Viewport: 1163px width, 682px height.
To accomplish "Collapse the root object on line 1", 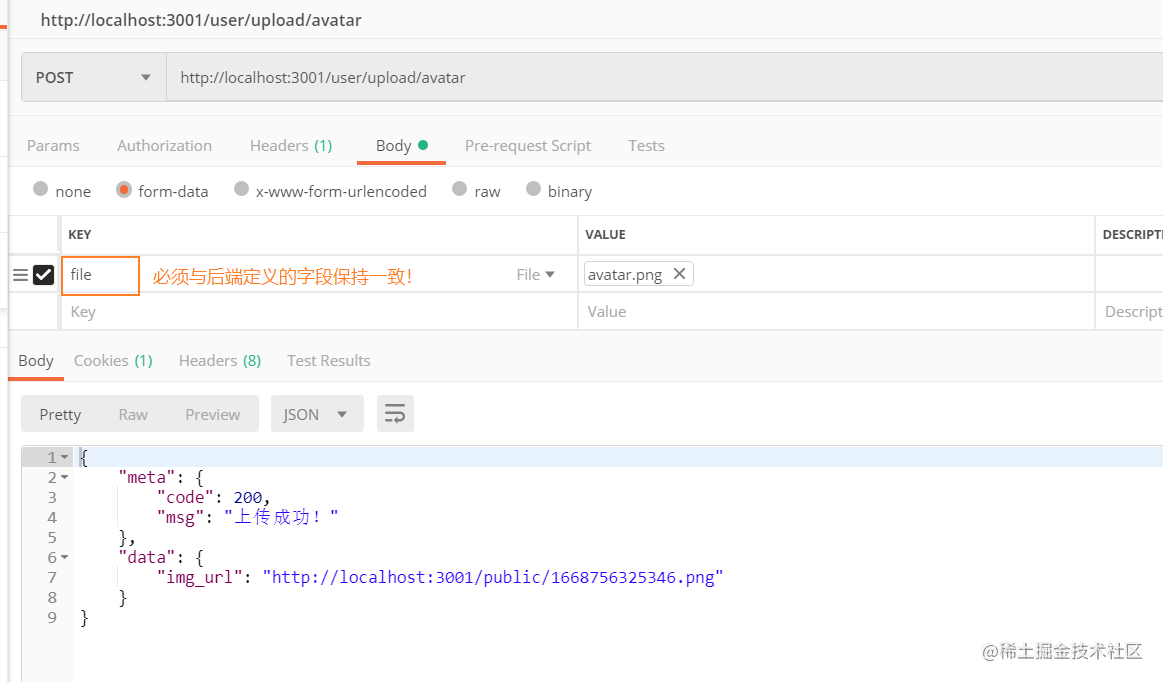I will point(65,457).
